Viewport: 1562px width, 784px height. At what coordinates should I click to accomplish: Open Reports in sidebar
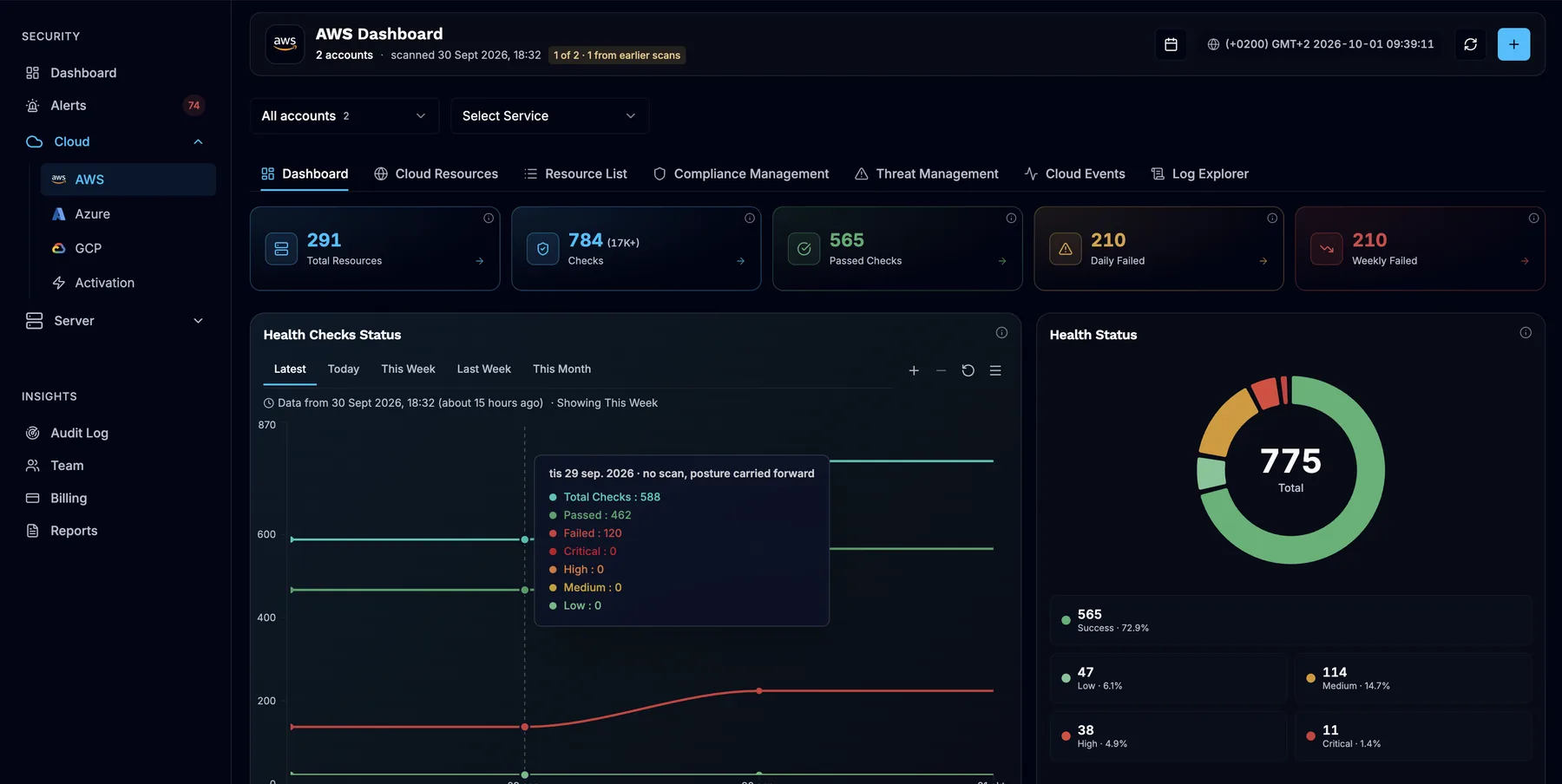tap(115, 531)
